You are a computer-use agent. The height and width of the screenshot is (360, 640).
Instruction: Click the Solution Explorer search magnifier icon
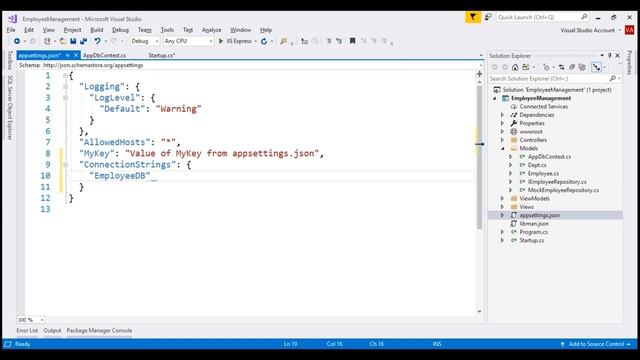pyautogui.click(x=613, y=78)
